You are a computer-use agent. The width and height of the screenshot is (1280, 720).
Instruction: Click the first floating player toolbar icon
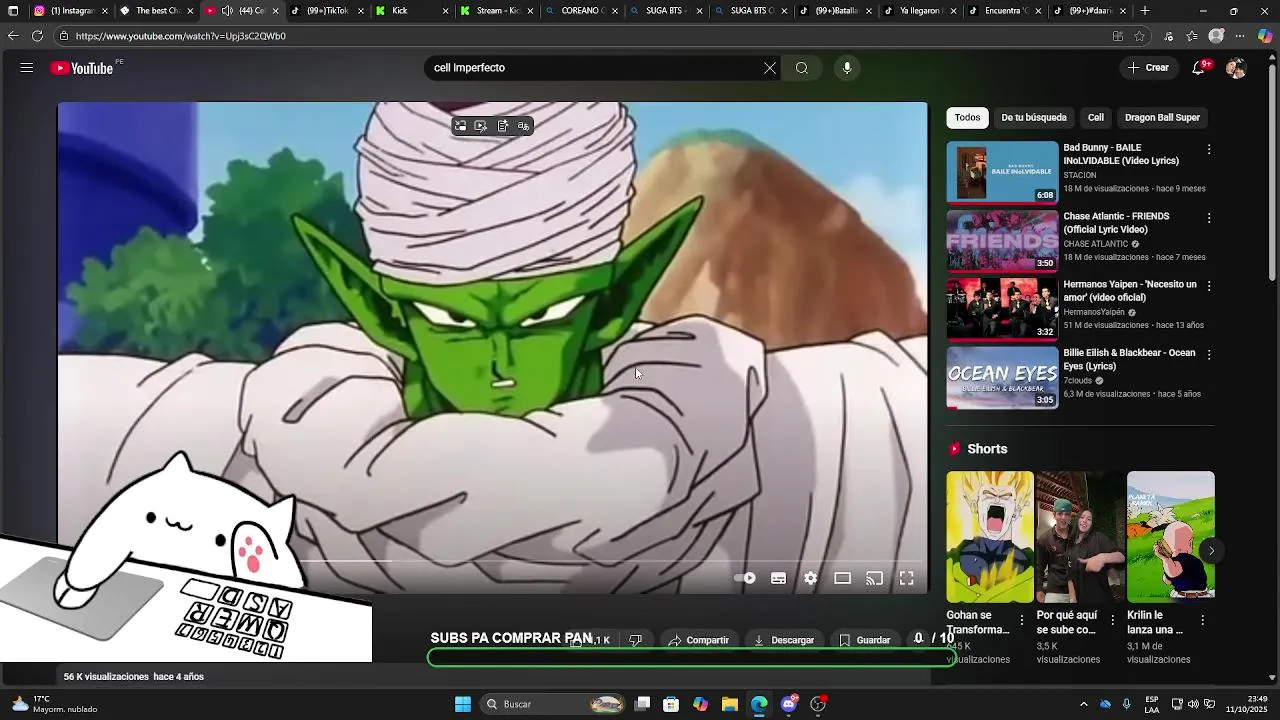[x=460, y=126]
